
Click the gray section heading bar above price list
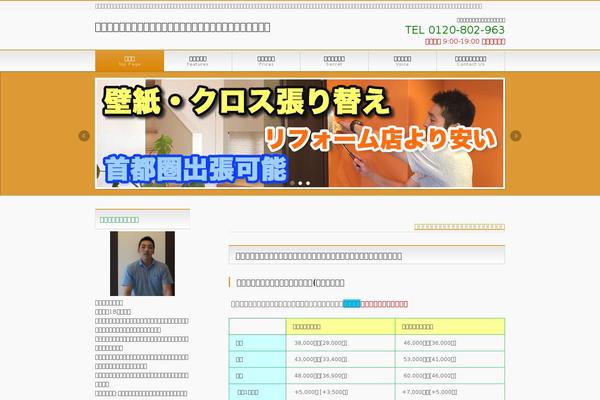pyautogui.click(x=367, y=255)
